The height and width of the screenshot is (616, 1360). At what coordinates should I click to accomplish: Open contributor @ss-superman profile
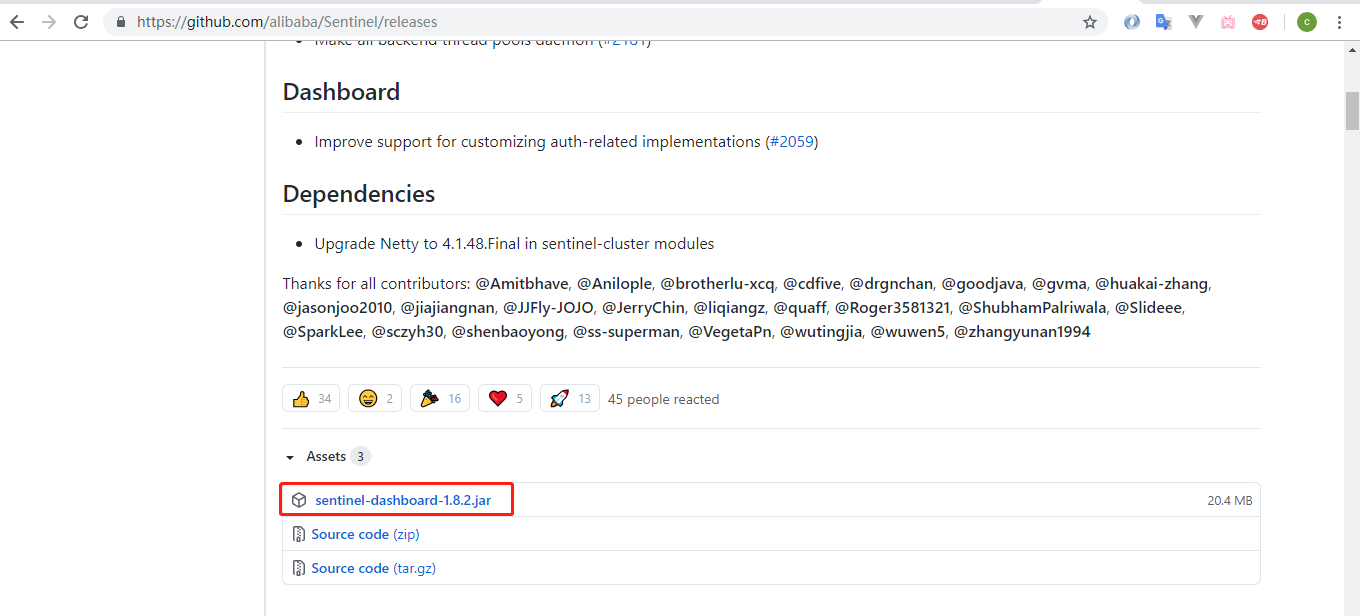tap(626, 332)
